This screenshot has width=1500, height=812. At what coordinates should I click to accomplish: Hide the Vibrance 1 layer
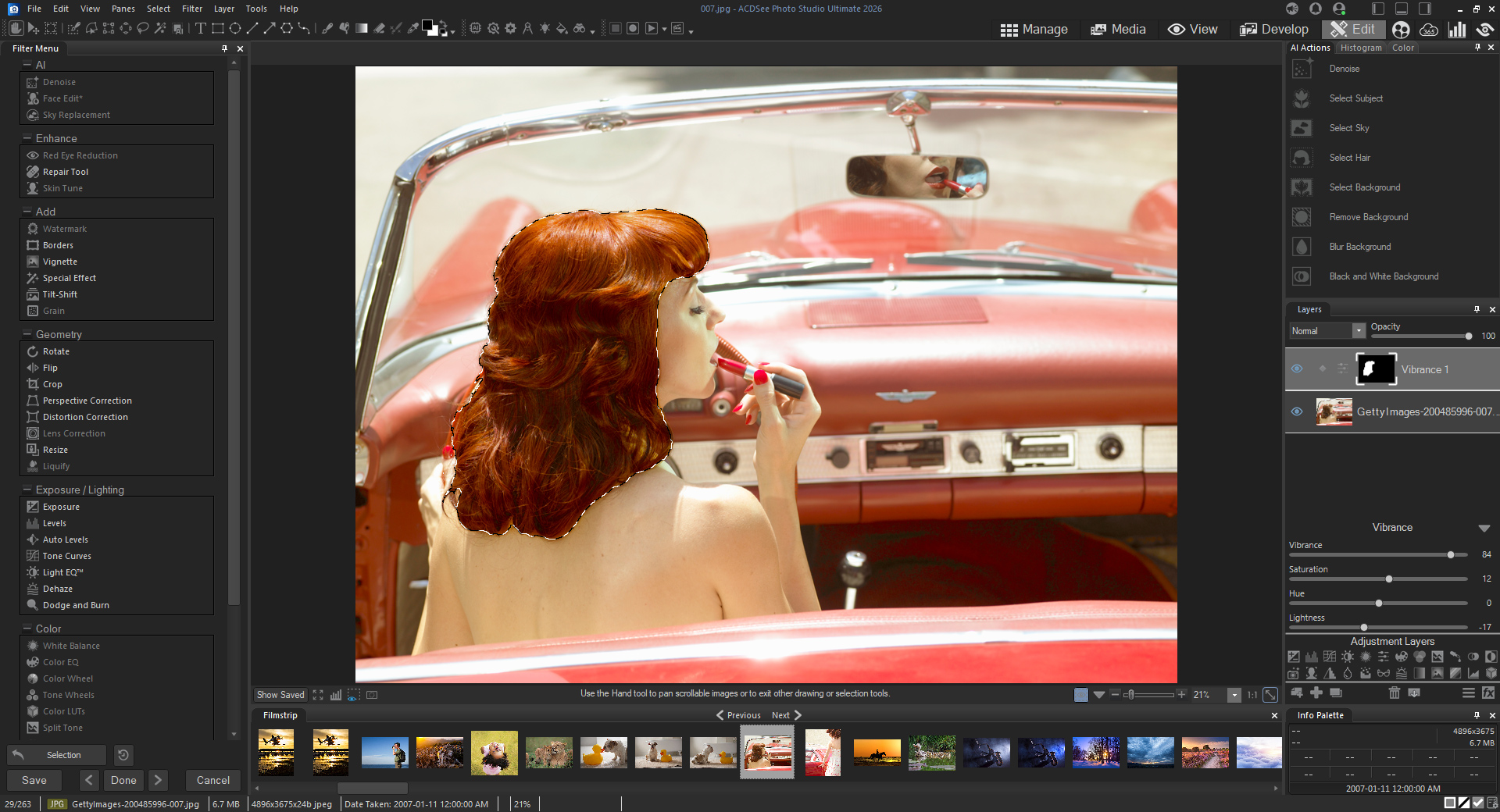pyautogui.click(x=1297, y=369)
